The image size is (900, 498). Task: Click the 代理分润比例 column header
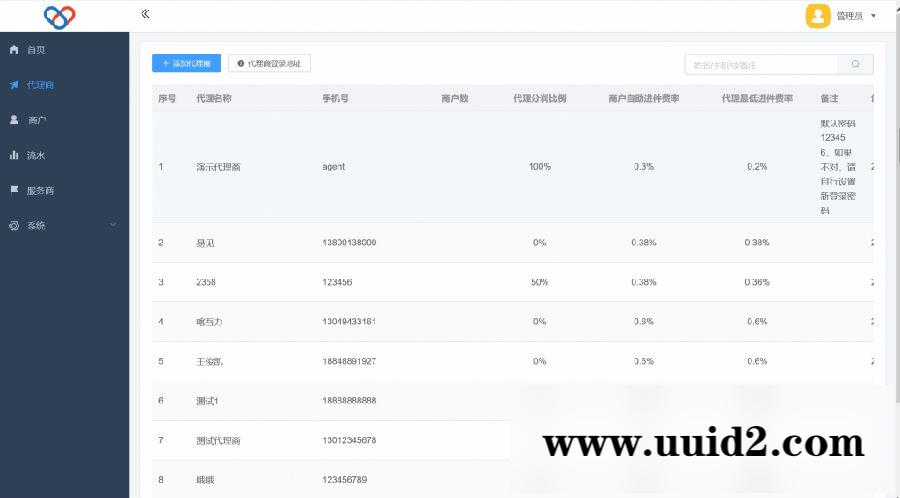[x=540, y=99]
